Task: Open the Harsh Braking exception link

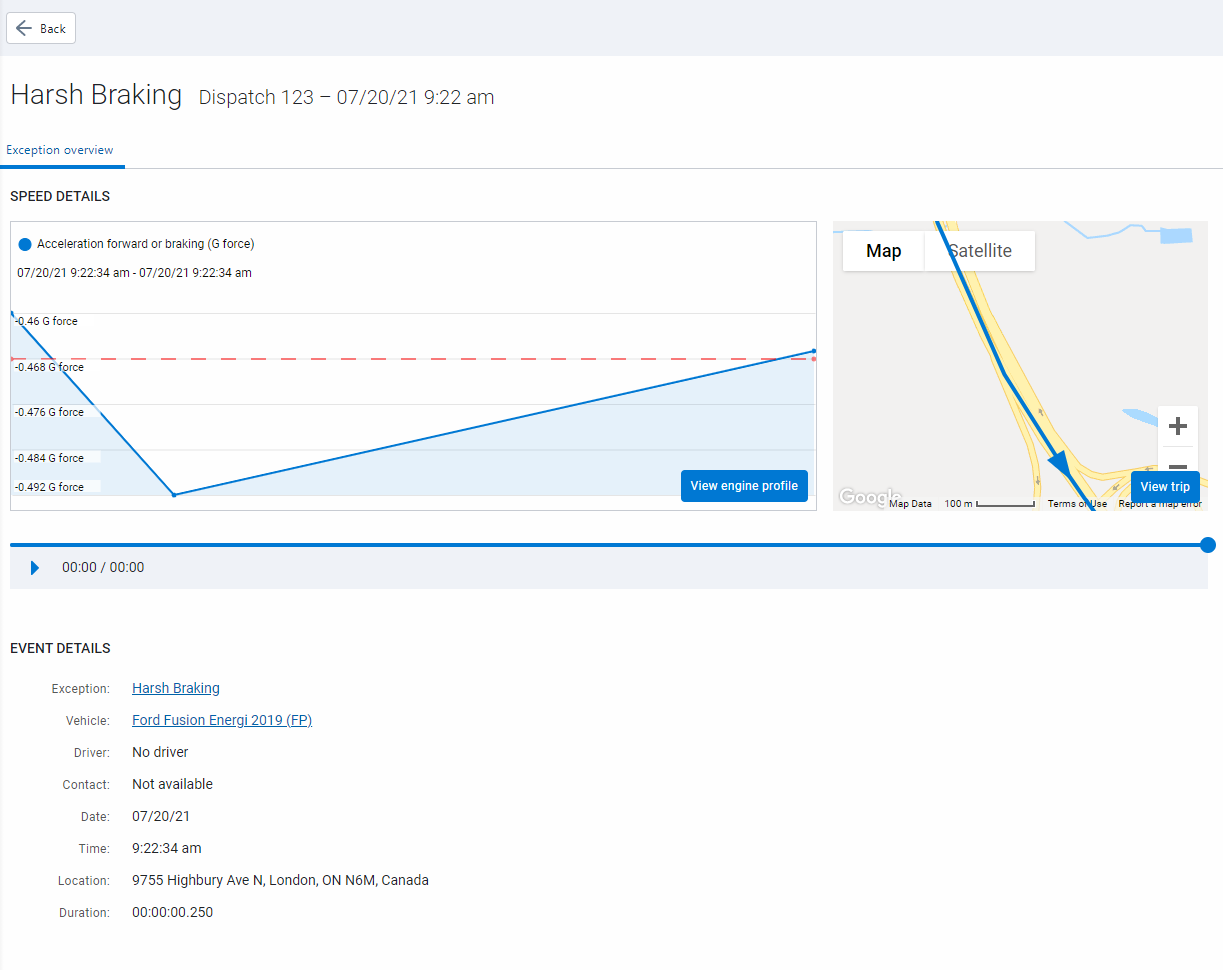Action: (176, 688)
